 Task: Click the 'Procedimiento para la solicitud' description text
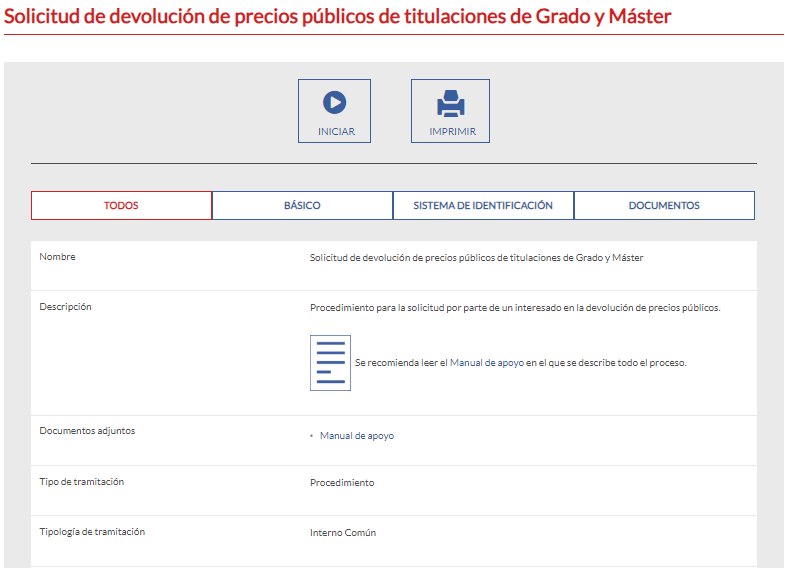[x=515, y=308]
